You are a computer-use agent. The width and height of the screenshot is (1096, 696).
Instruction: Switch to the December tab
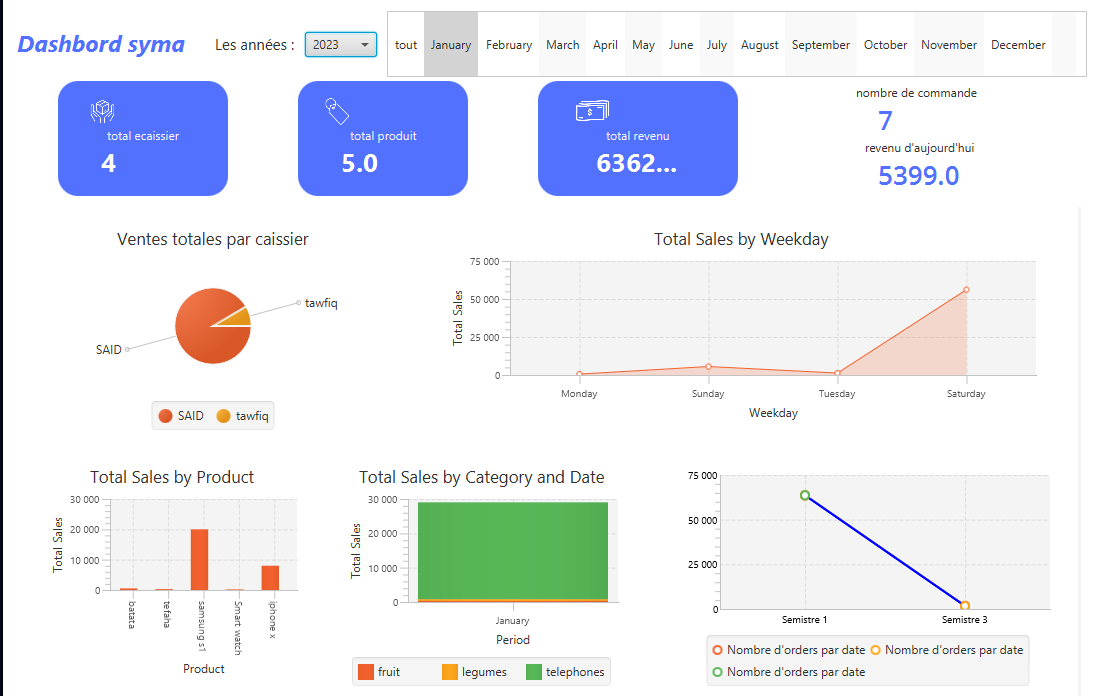[x=1018, y=44]
